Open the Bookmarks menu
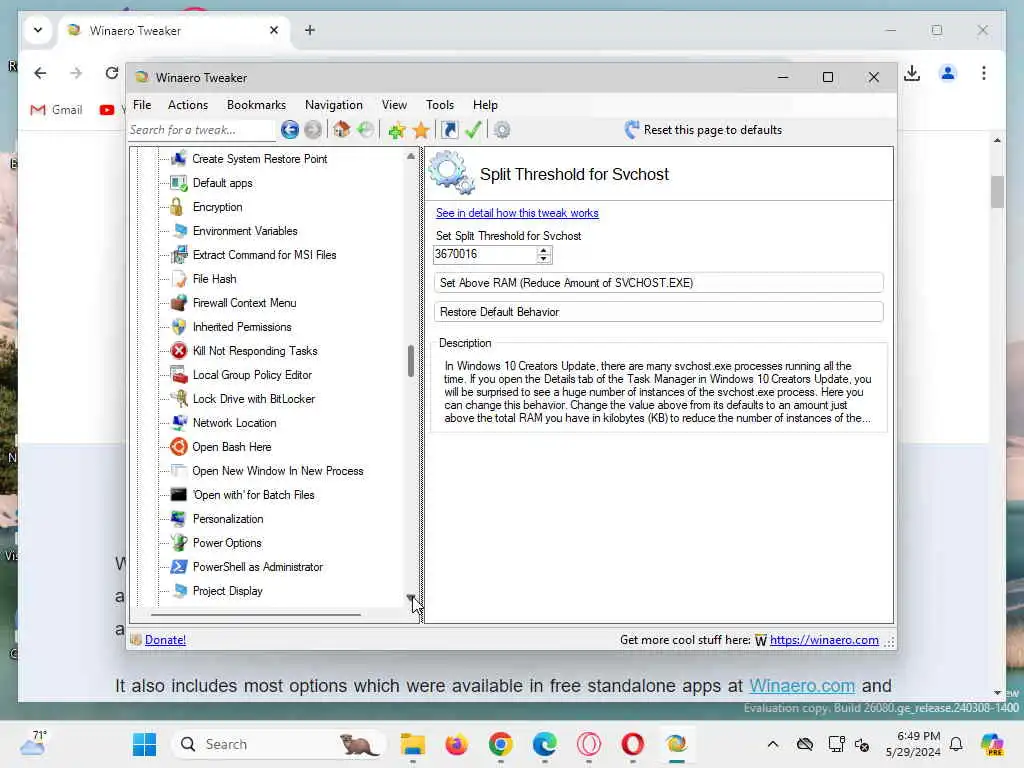This screenshot has width=1024, height=768. [x=256, y=104]
